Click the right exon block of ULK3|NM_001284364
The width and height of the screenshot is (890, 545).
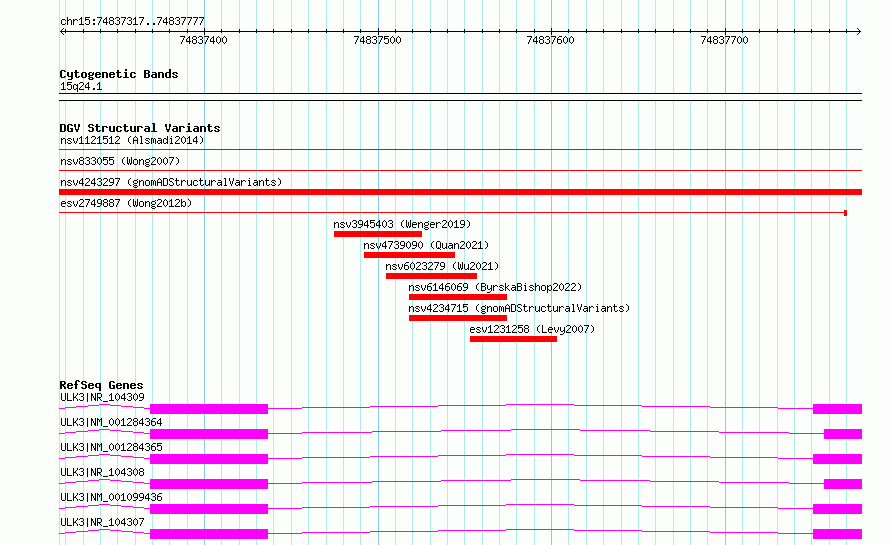pos(843,434)
